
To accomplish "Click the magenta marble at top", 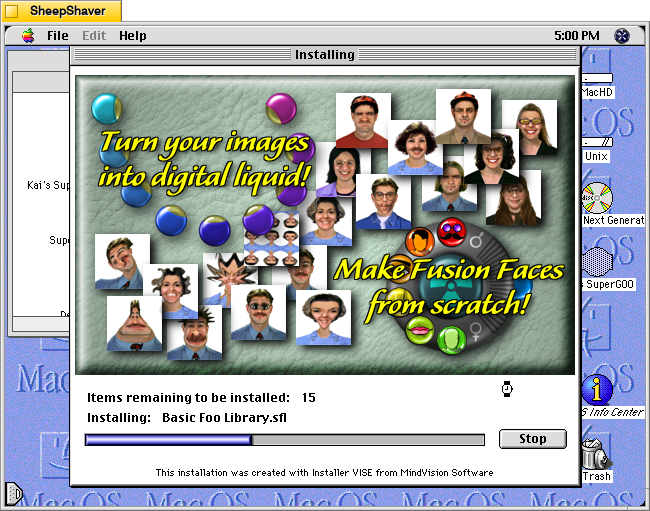I will click(281, 109).
